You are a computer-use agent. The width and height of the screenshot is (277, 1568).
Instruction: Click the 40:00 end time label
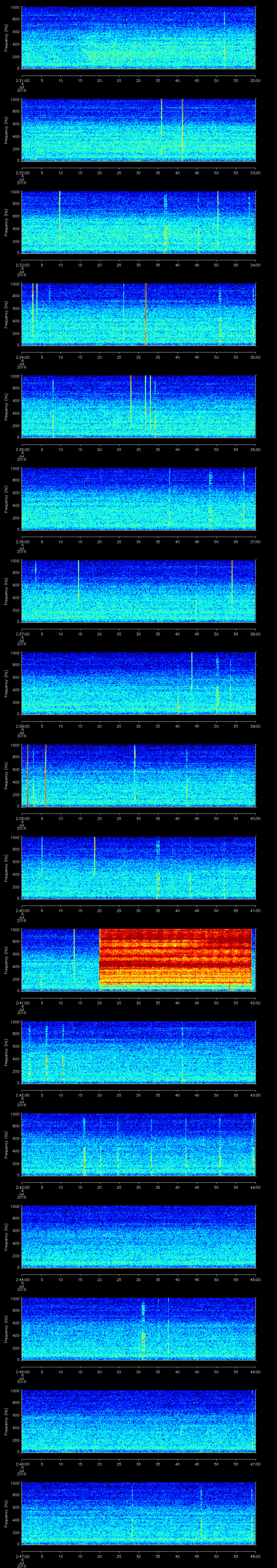click(x=255, y=818)
